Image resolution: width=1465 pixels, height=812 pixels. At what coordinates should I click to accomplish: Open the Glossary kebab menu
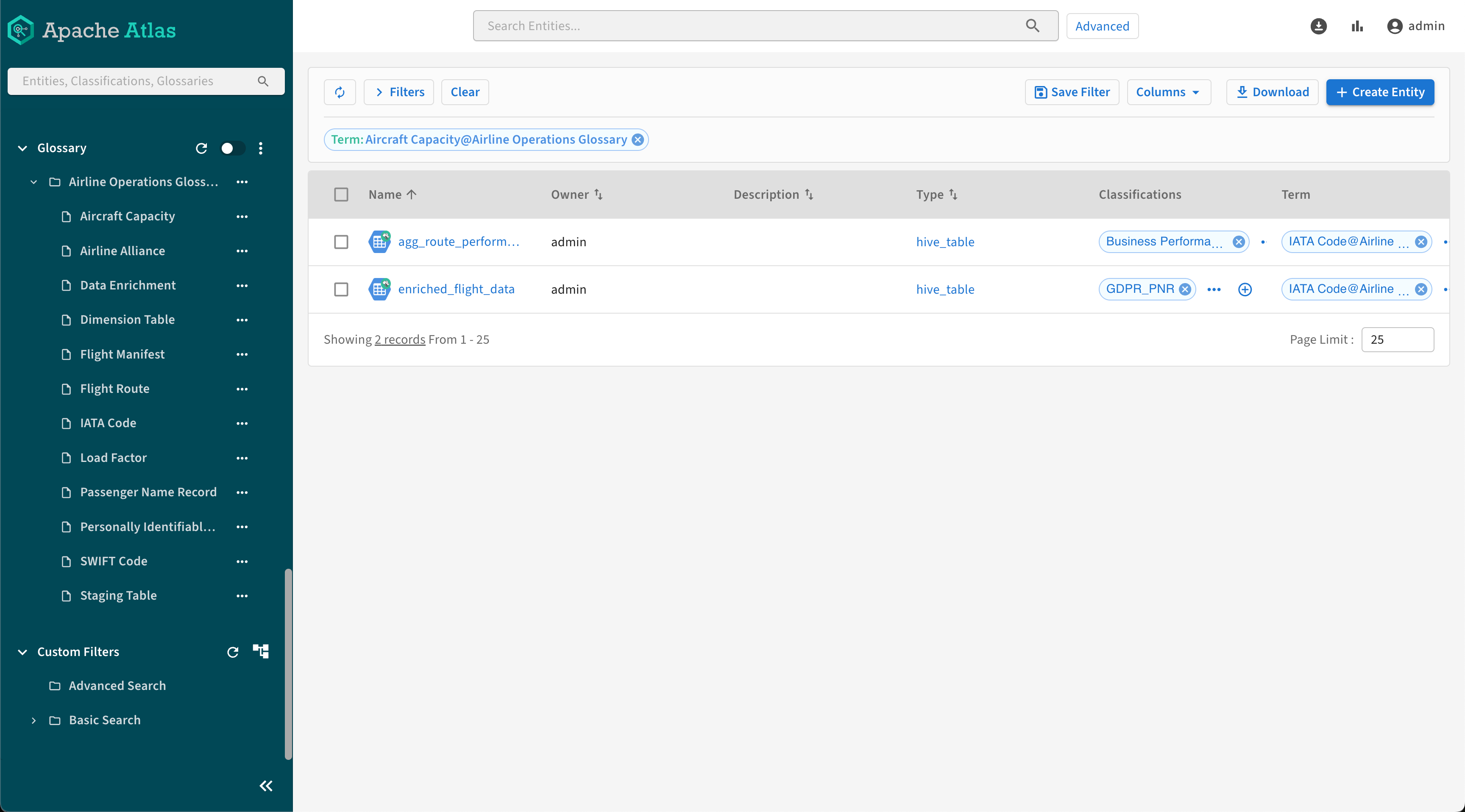point(260,148)
